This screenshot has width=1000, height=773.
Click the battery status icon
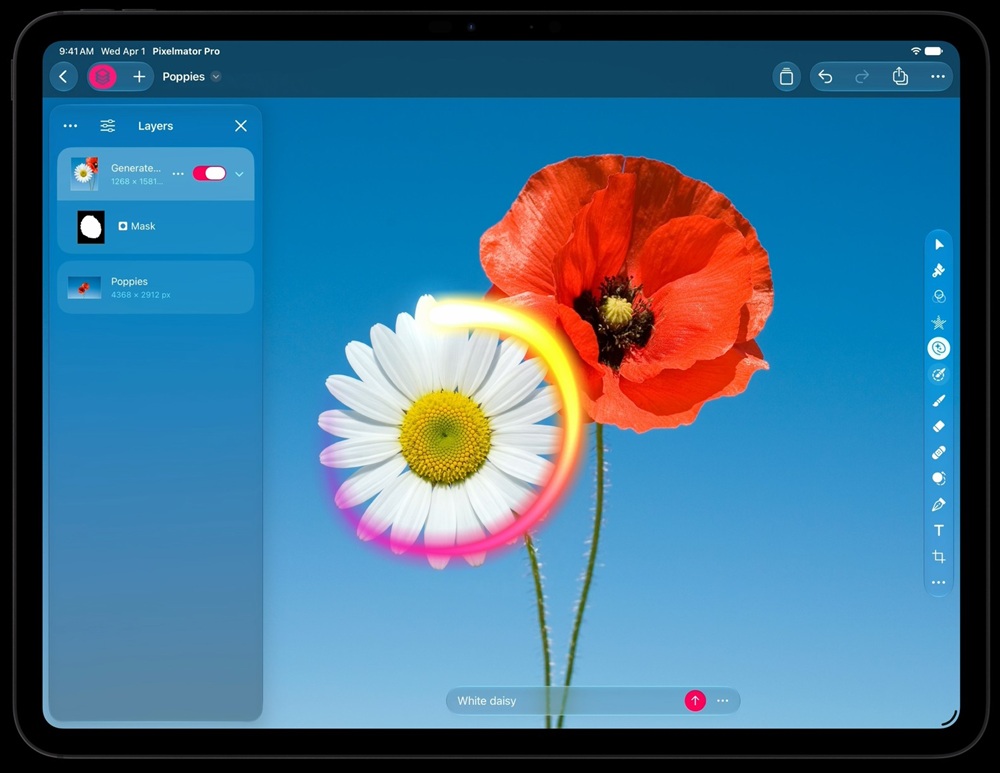(934, 51)
